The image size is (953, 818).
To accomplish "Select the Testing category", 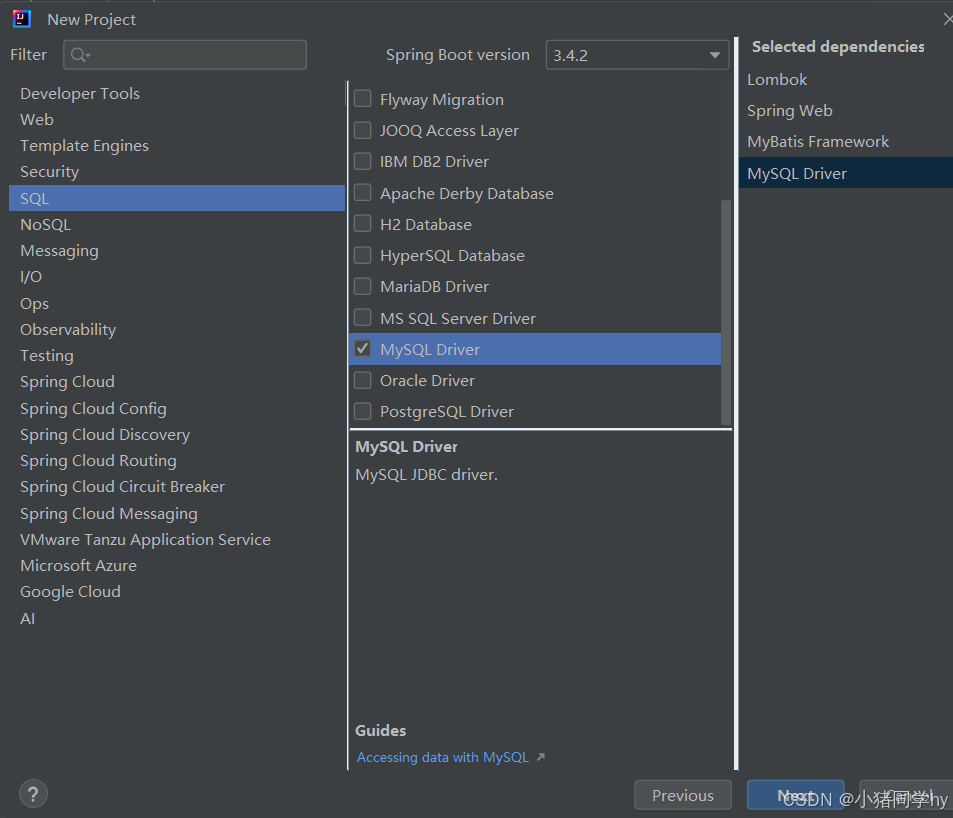I will click(x=177, y=356).
